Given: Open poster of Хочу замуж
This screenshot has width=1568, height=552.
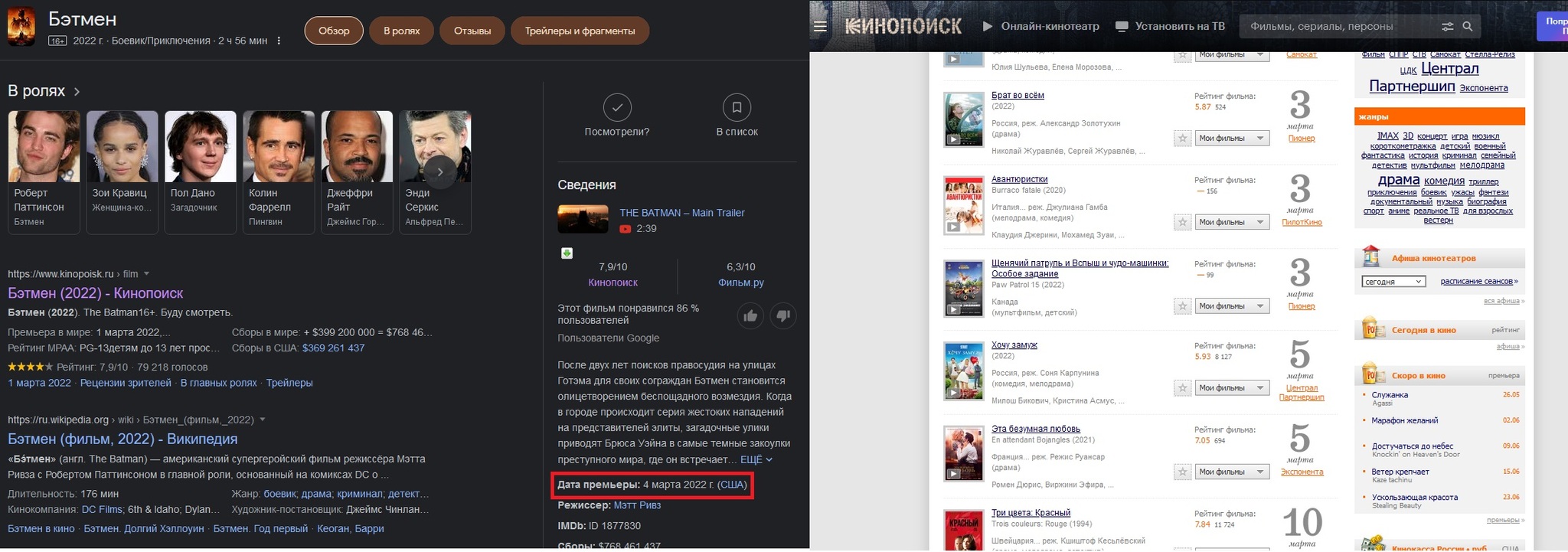Looking at the screenshot, I should 963,371.
